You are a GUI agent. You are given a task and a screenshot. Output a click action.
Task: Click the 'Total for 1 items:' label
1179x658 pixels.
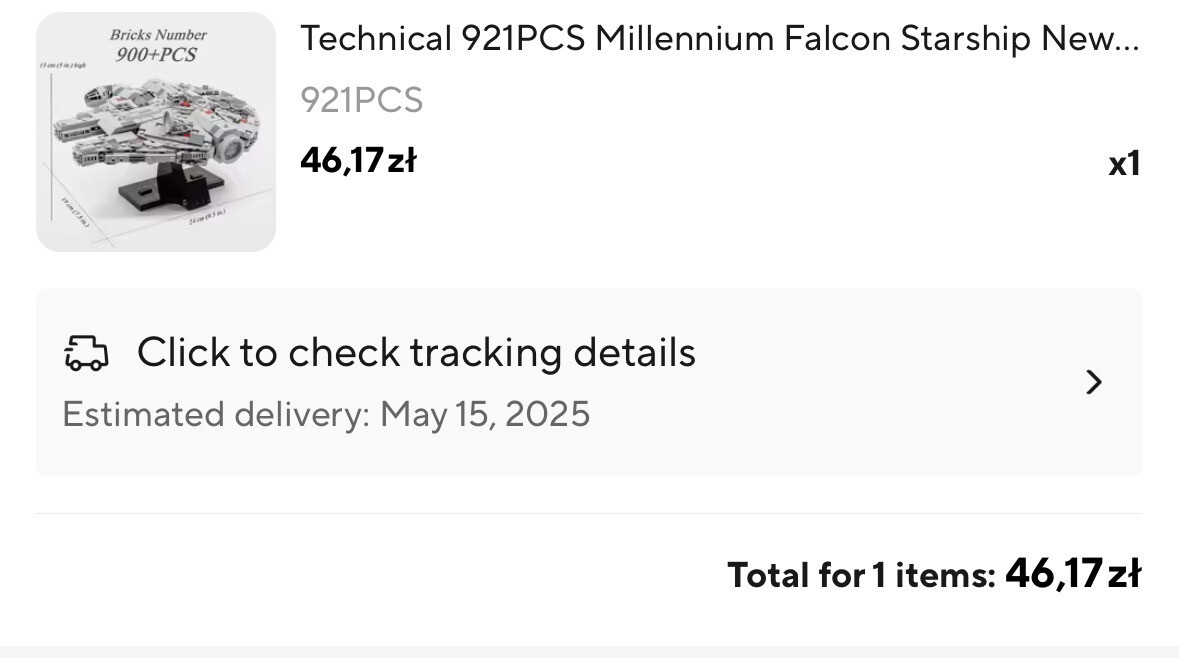[861, 575]
